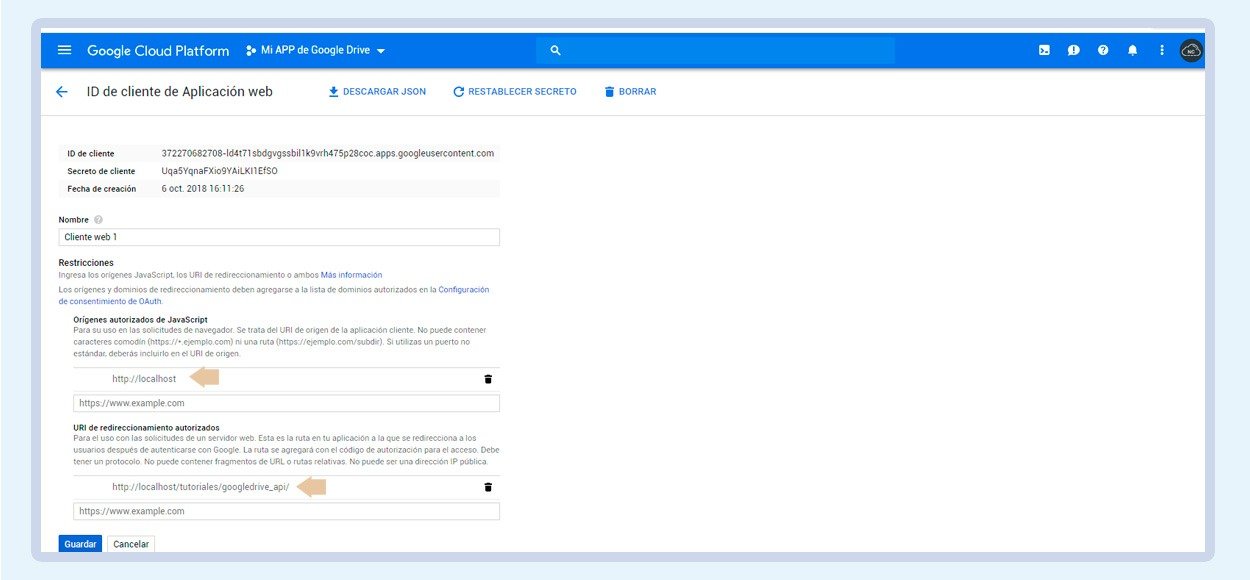Image resolution: width=1250 pixels, height=580 pixels.
Task: Open the three-dot settings menu
Action: [1162, 50]
